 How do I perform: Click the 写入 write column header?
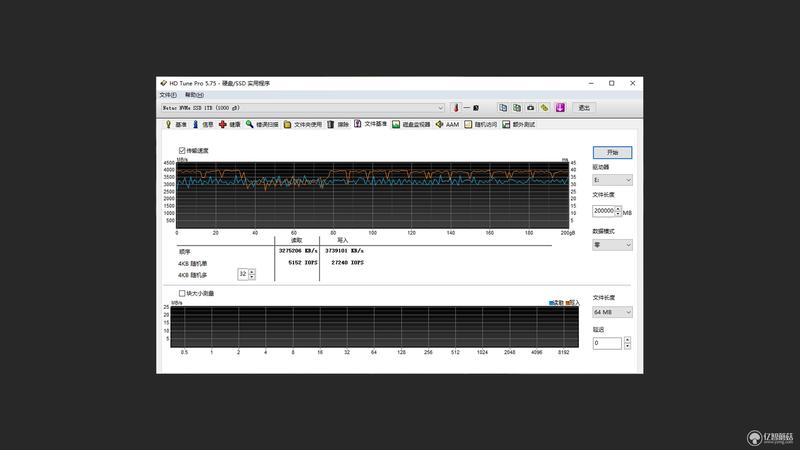pyautogui.click(x=342, y=240)
